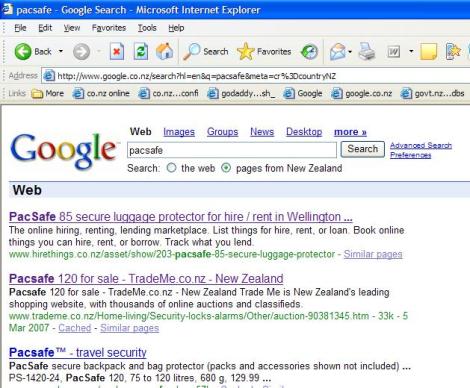This screenshot has height=388, width=470.
Task: Print the page with printer icon
Action: click(367, 52)
